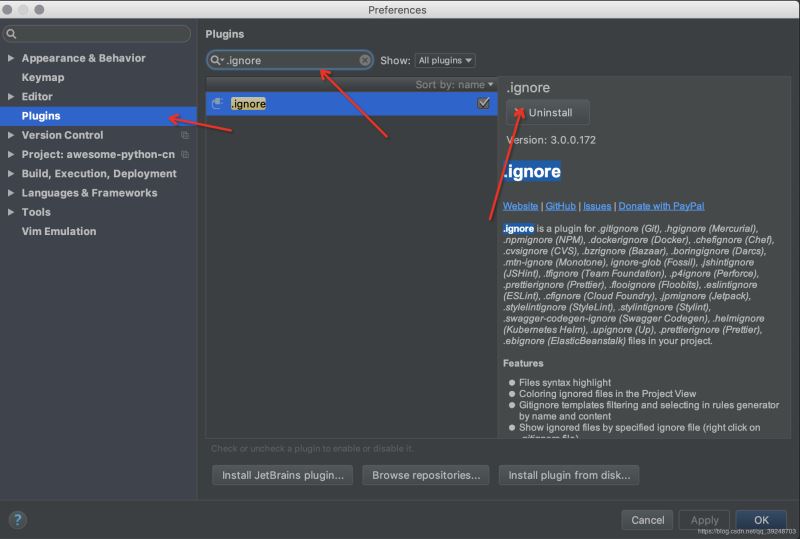Open the plugin GitHub link
This screenshot has height=539, width=800.
point(560,206)
